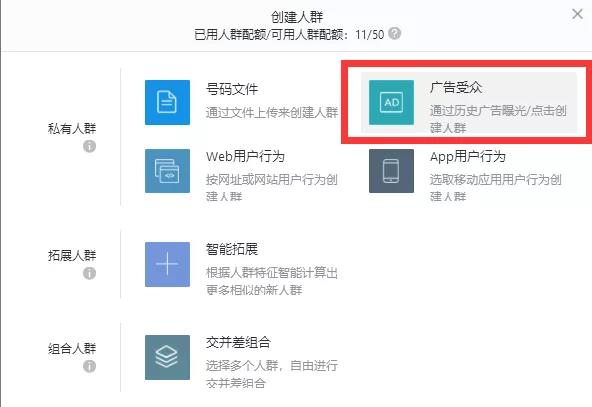
Task: Open the question mark help beside 11/50 quota
Action: (395, 34)
